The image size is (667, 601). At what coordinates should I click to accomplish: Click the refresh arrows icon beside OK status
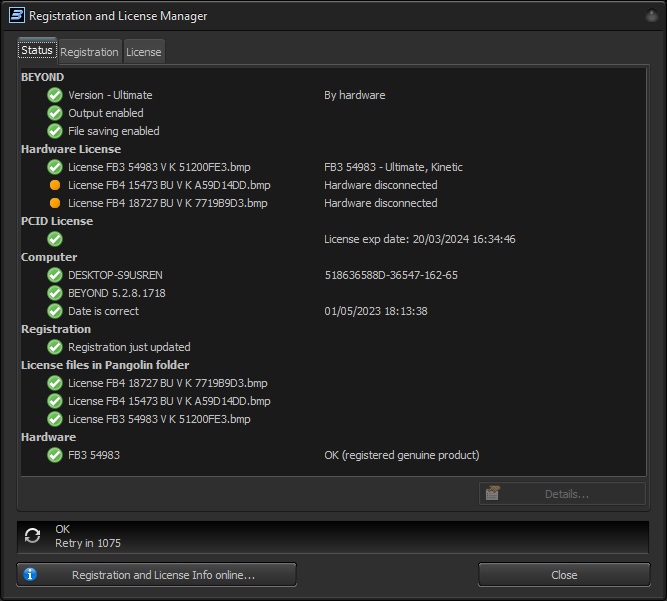coord(32,536)
